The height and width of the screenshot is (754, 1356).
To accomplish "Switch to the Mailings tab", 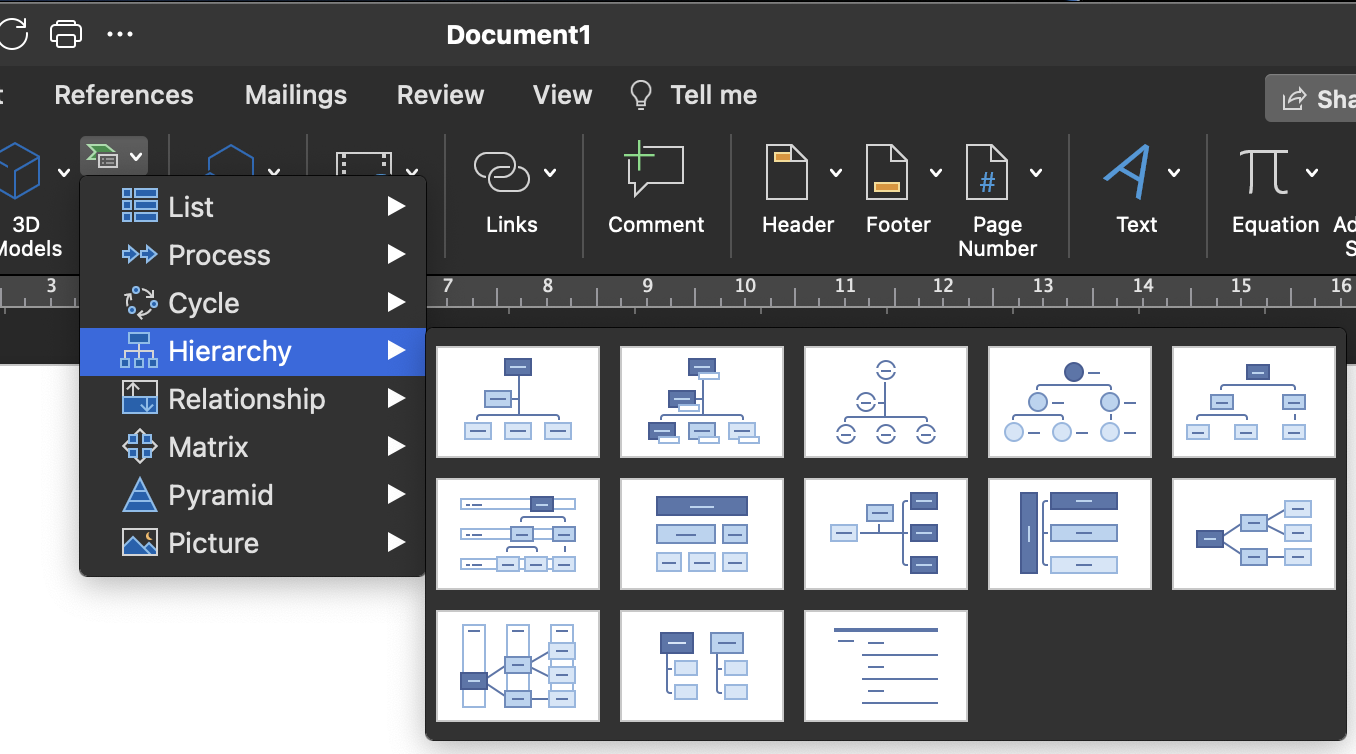I will coord(295,95).
